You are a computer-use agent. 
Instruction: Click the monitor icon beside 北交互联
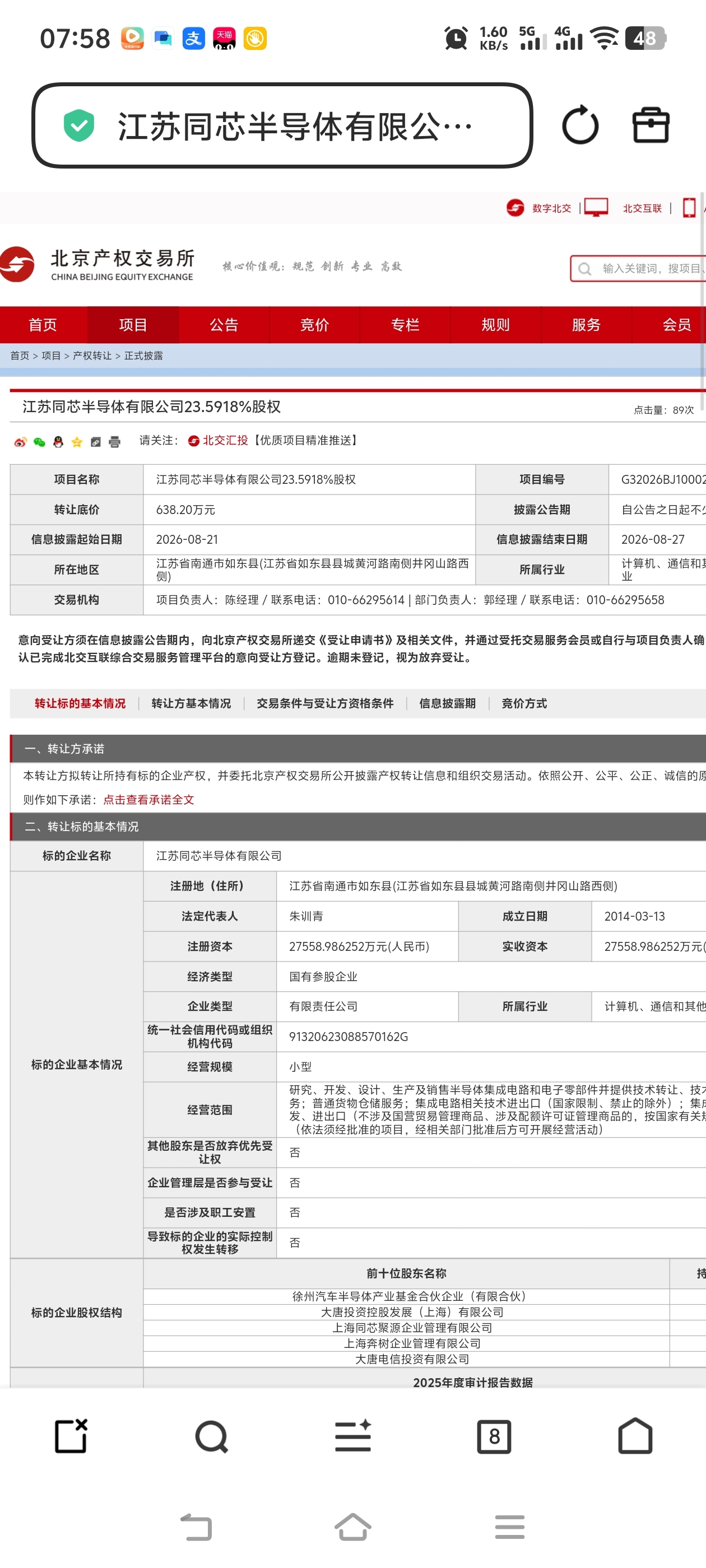tap(596, 208)
